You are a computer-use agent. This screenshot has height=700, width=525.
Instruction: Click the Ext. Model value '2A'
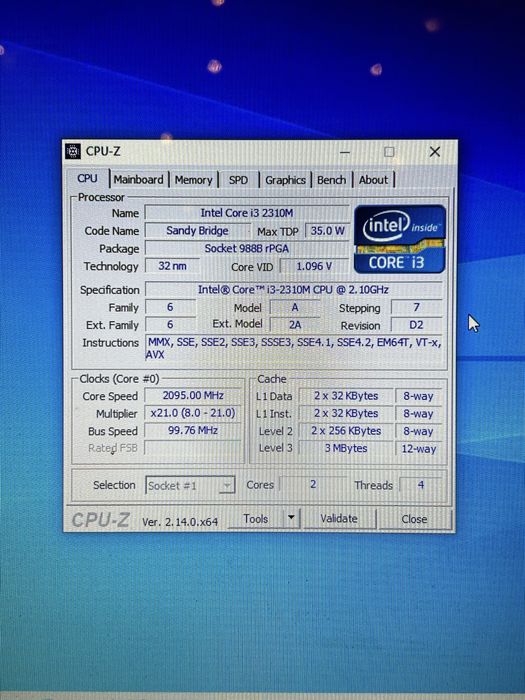click(295, 325)
